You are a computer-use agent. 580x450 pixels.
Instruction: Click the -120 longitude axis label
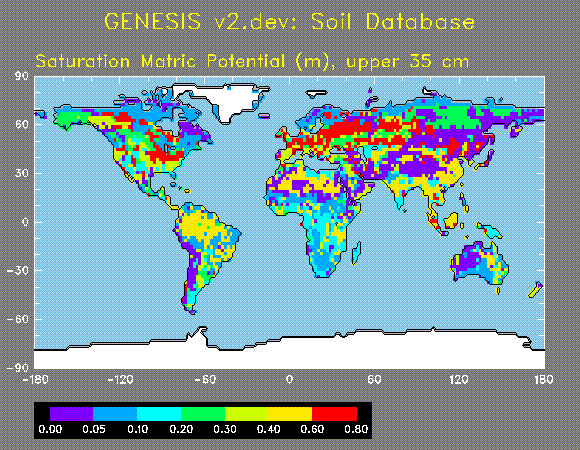[x=120, y=379]
